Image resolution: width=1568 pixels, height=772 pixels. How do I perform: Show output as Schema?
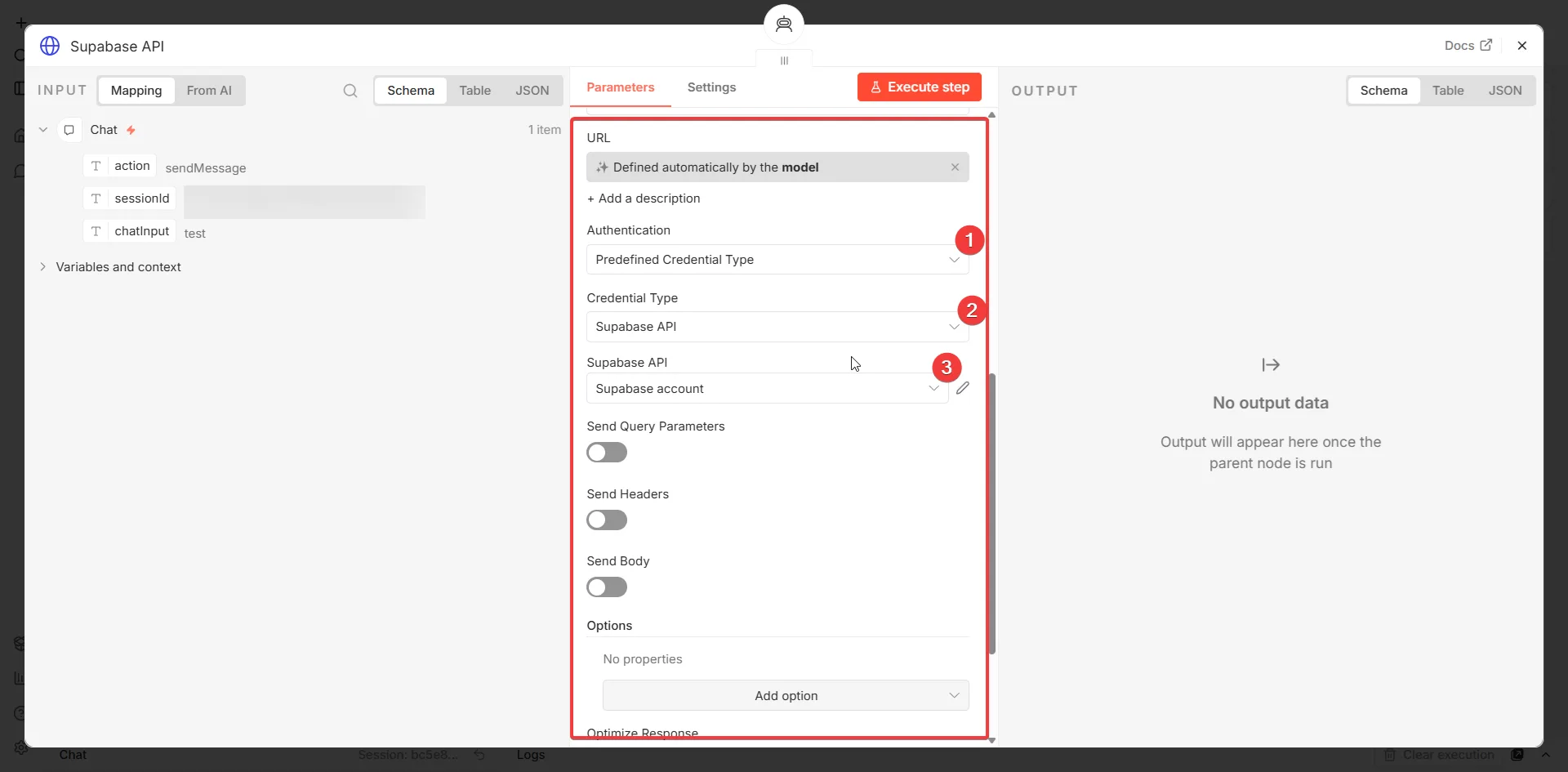[x=1384, y=91]
